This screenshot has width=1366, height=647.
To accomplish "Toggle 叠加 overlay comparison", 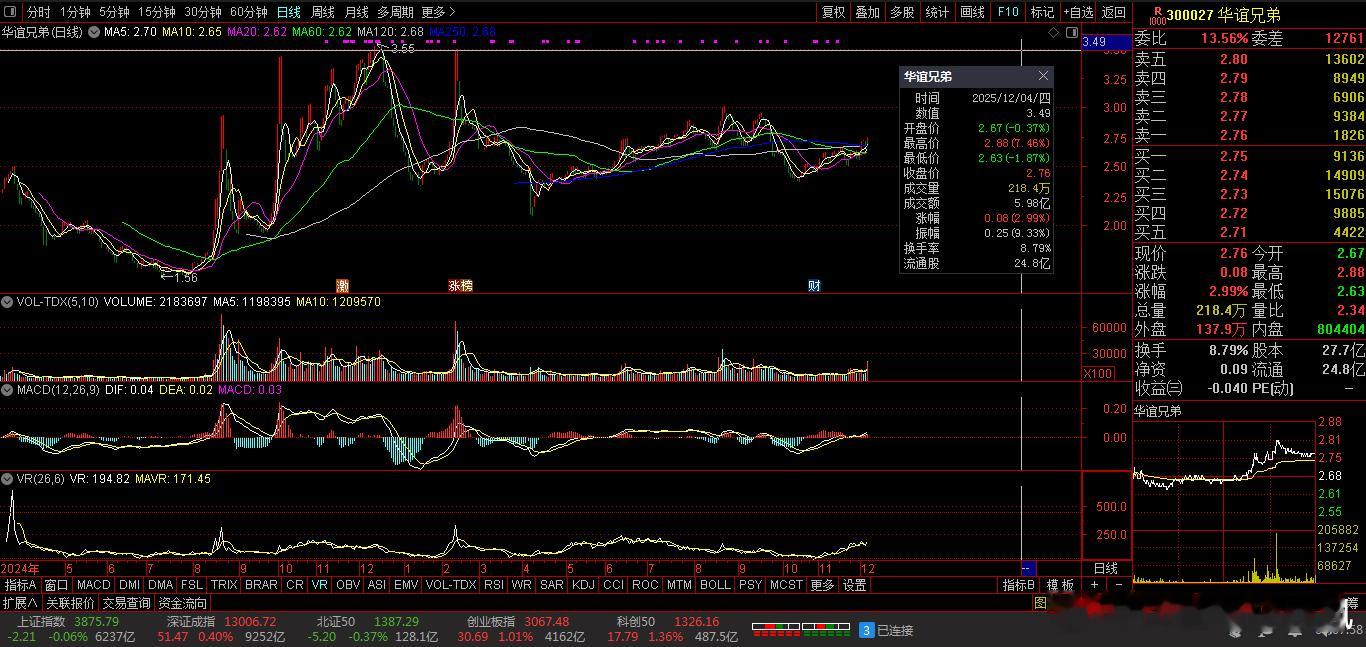I will [867, 12].
